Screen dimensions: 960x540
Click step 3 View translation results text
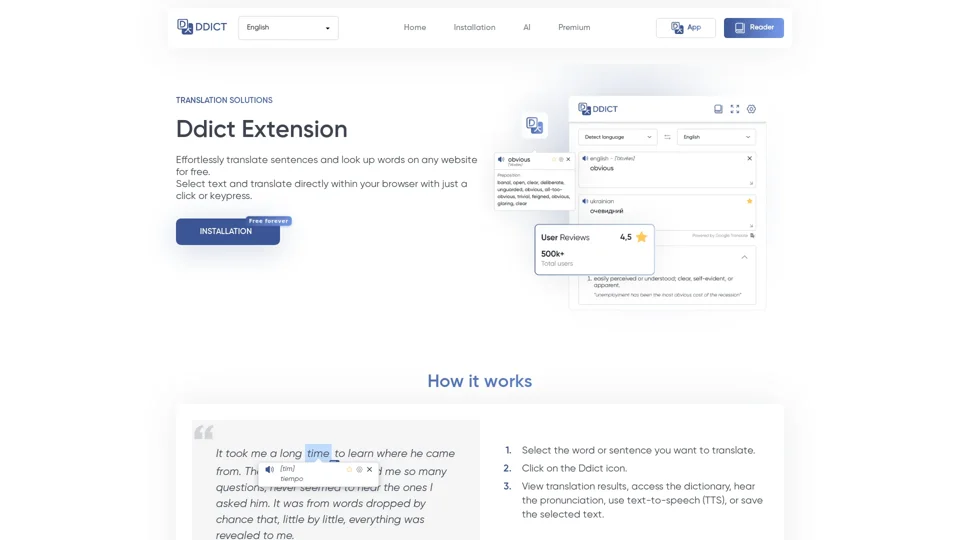pos(642,500)
